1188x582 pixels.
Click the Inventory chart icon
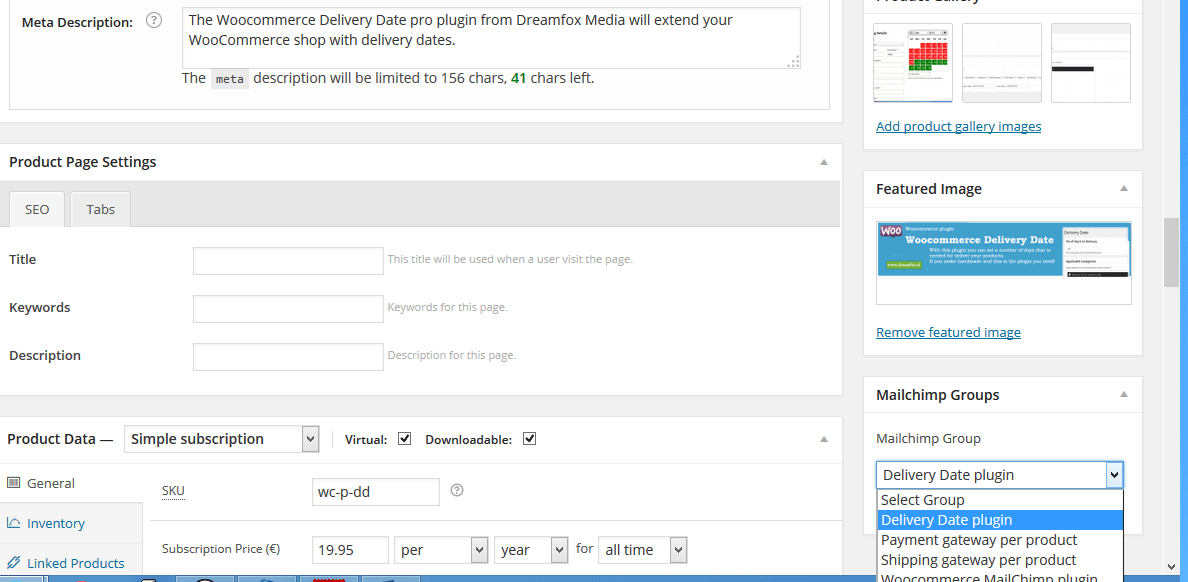(x=13, y=523)
